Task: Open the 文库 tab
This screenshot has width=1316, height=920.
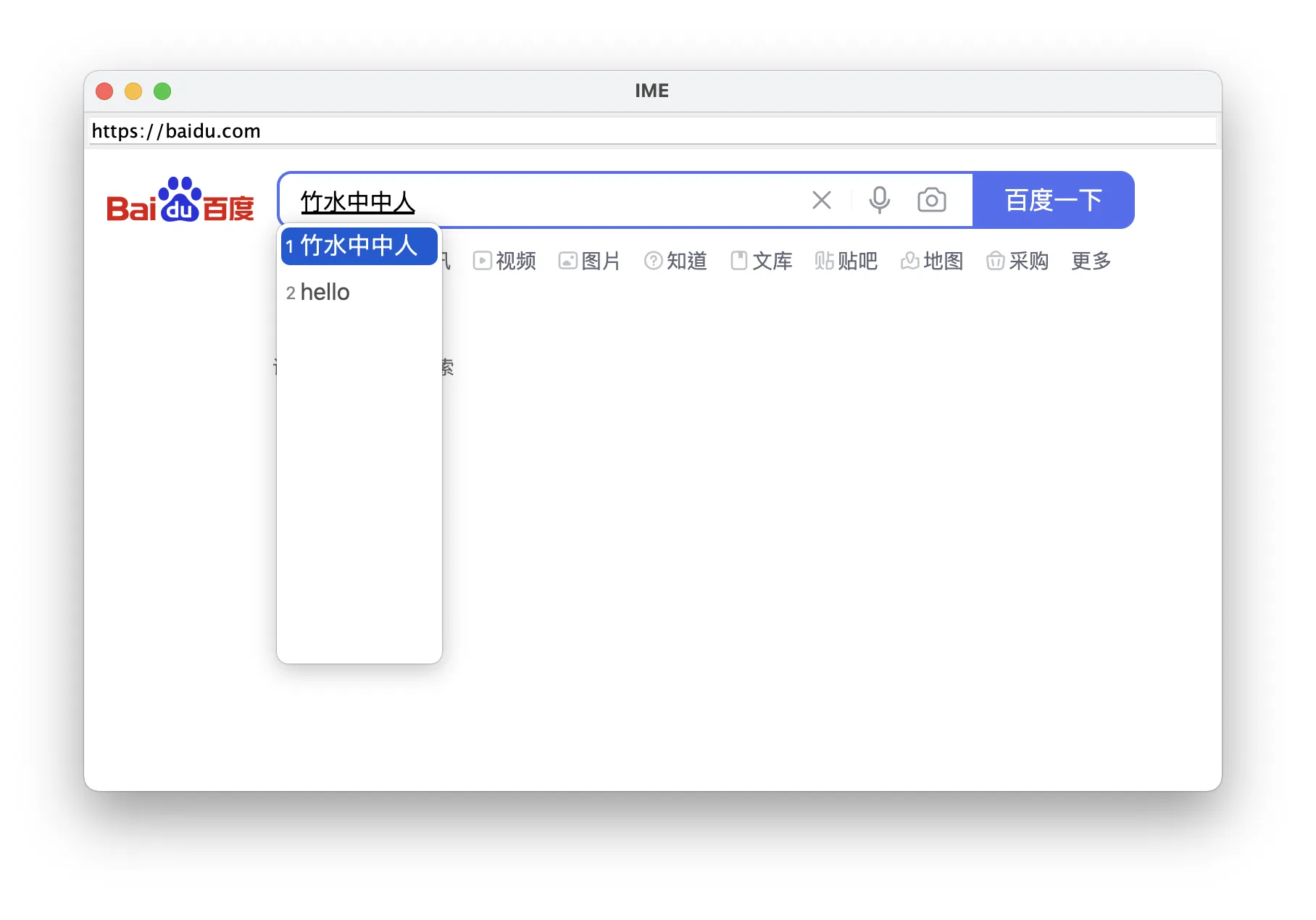Action: [761, 261]
